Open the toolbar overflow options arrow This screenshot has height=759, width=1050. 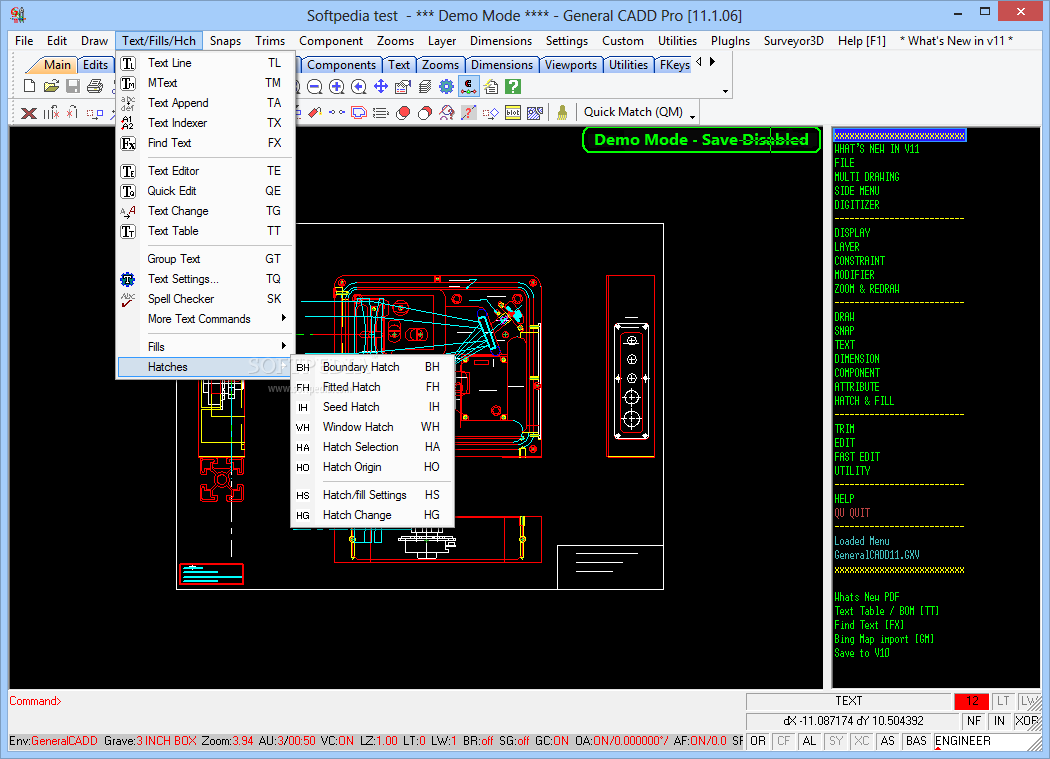point(725,92)
